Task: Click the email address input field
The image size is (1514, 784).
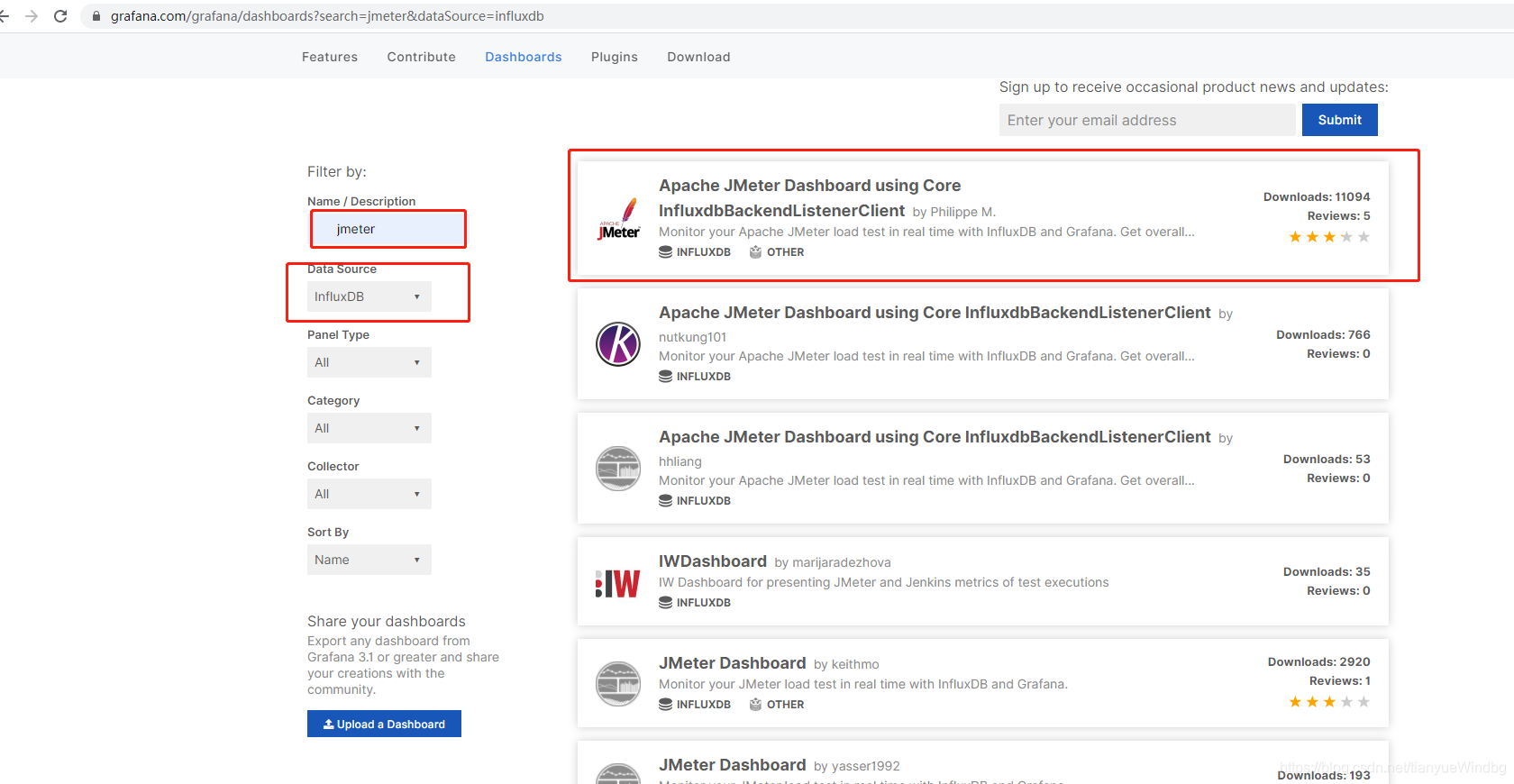Action: coord(1147,120)
